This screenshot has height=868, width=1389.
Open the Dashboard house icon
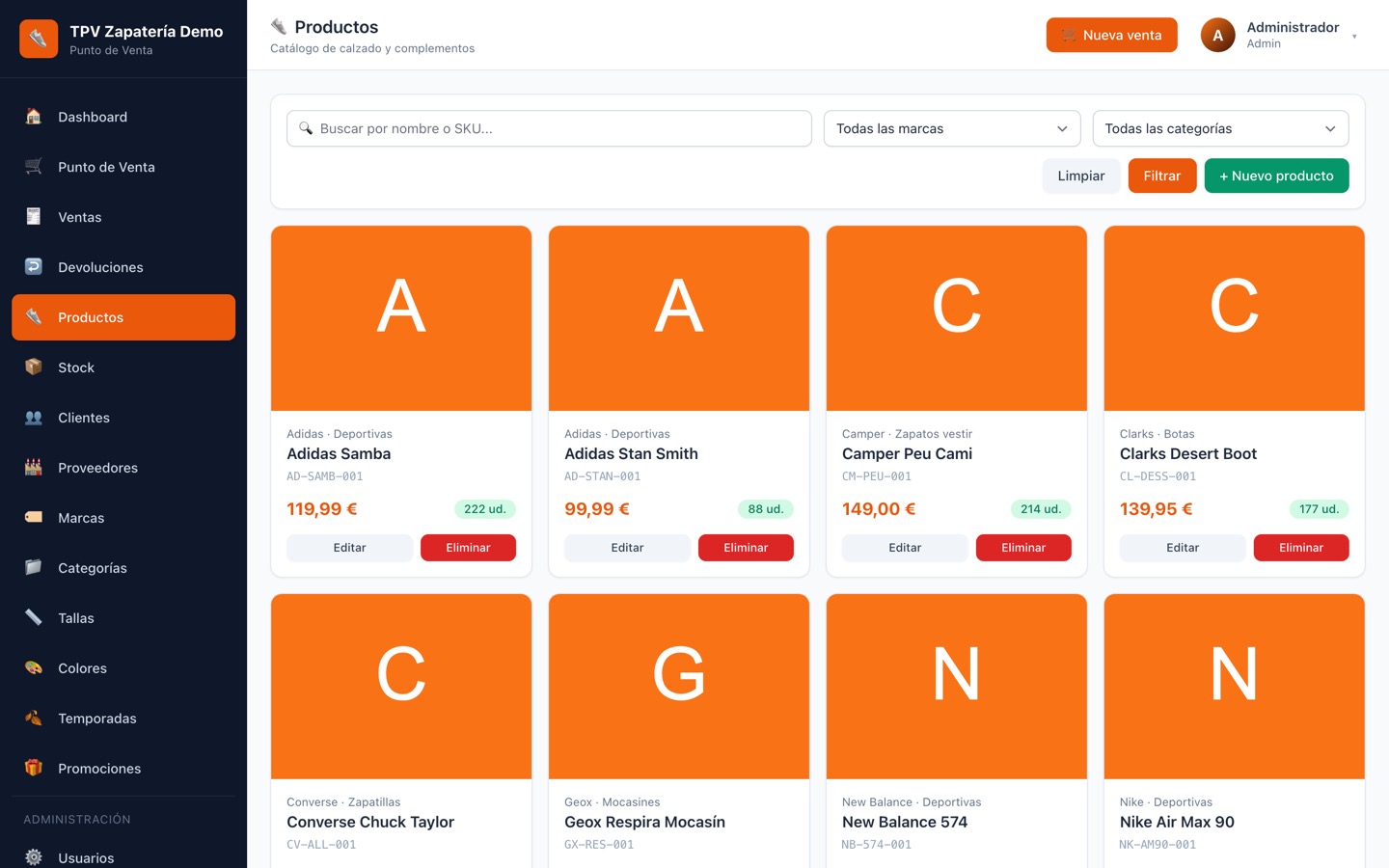(34, 117)
